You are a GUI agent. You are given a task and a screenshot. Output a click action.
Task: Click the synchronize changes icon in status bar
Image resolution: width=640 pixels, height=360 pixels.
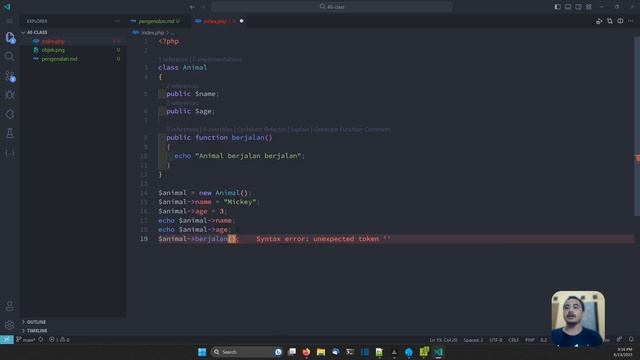(41, 340)
